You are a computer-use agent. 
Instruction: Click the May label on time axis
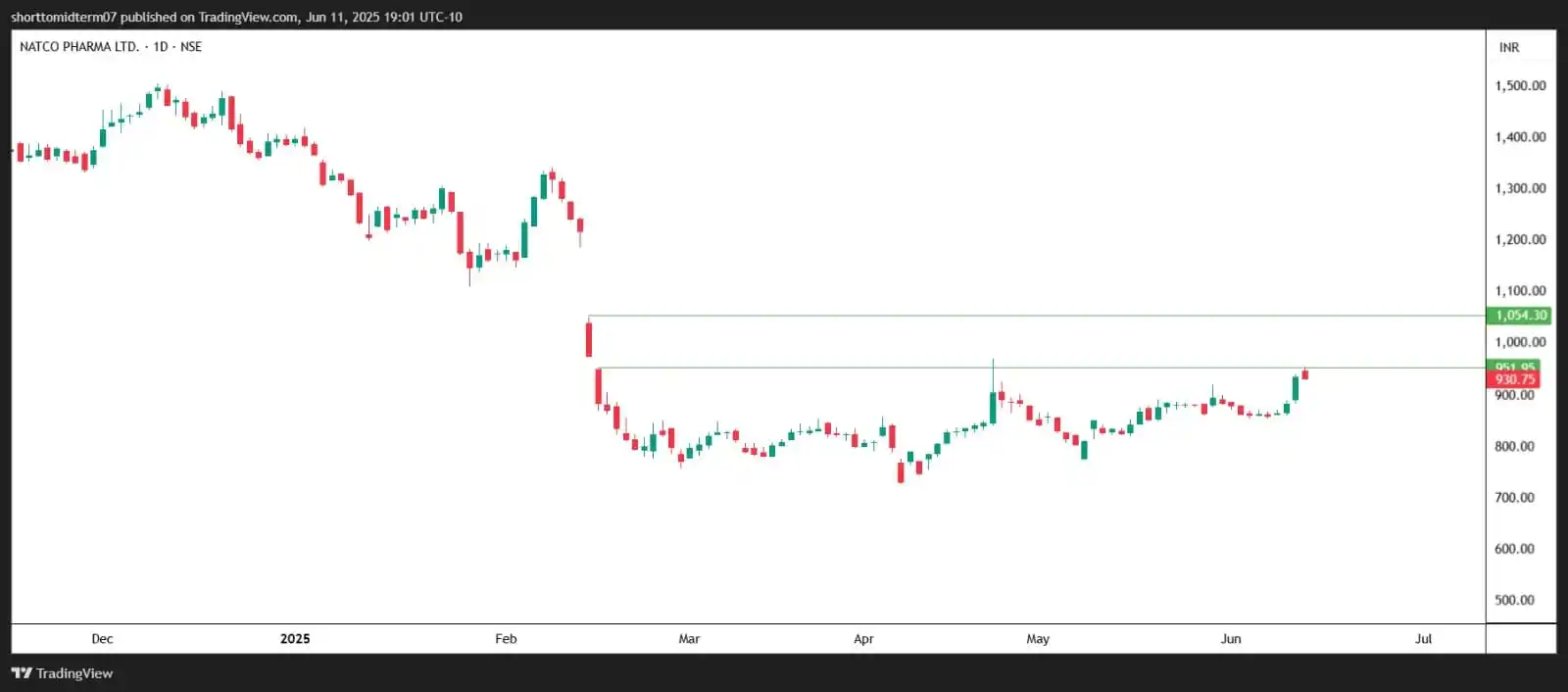[x=1038, y=638]
